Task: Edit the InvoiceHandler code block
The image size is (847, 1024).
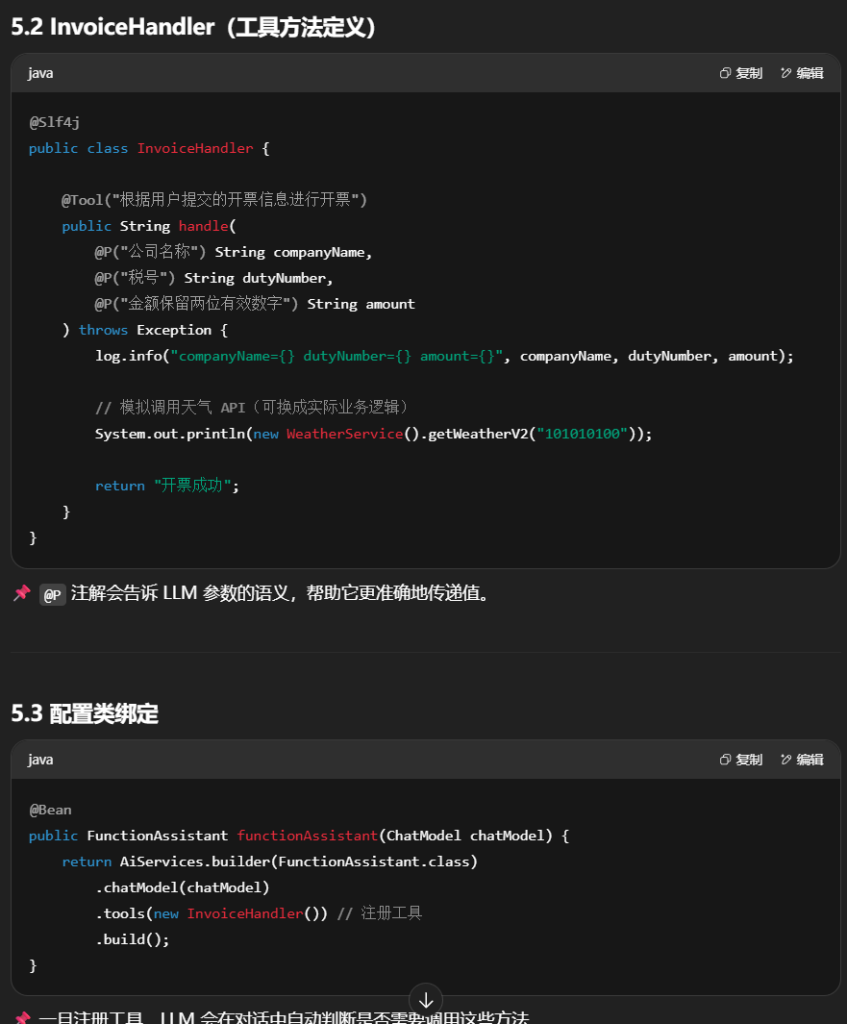Action: pos(802,73)
